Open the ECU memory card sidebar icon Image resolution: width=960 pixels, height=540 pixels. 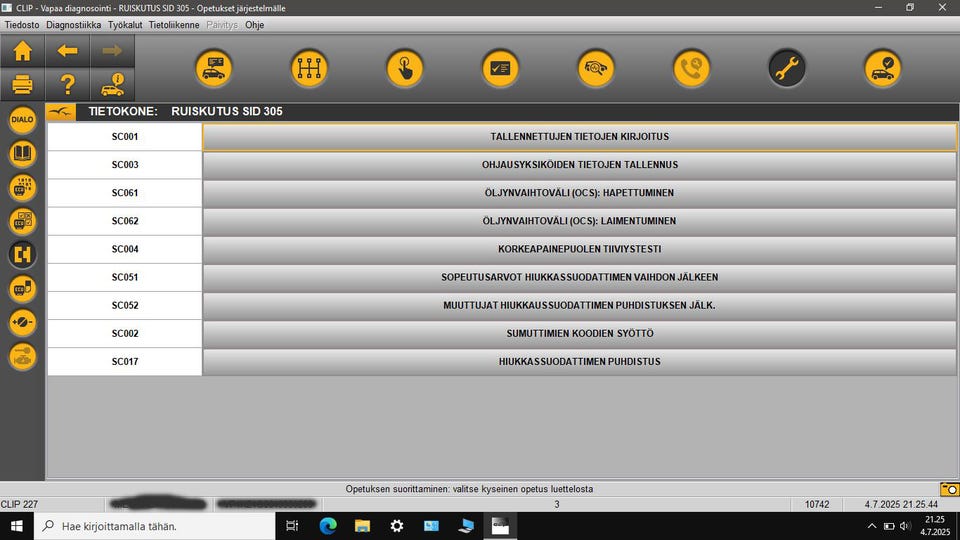click(x=22, y=288)
